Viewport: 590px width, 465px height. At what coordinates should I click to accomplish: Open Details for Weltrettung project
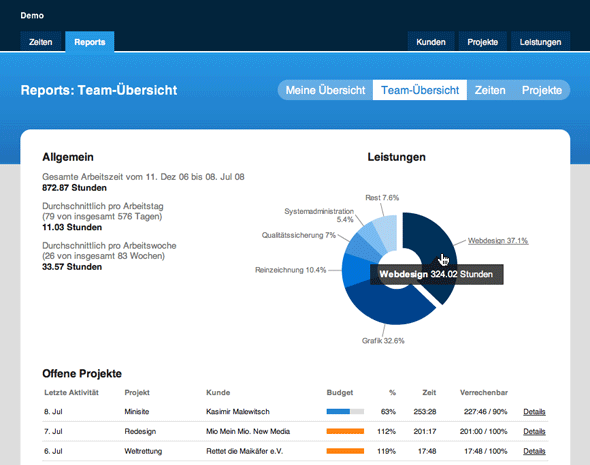point(534,451)
